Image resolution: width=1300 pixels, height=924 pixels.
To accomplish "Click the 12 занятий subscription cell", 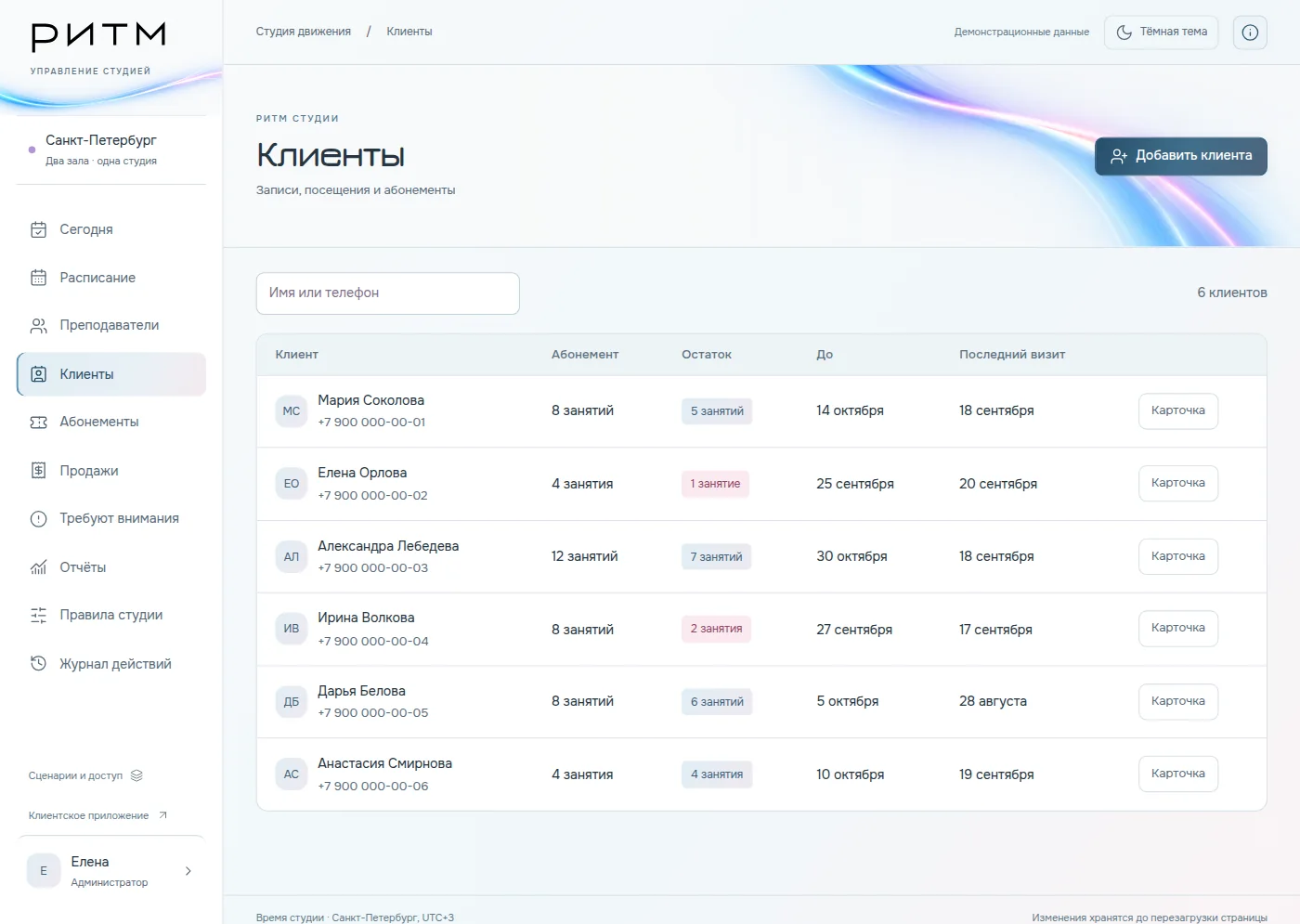I will (584, 556).
